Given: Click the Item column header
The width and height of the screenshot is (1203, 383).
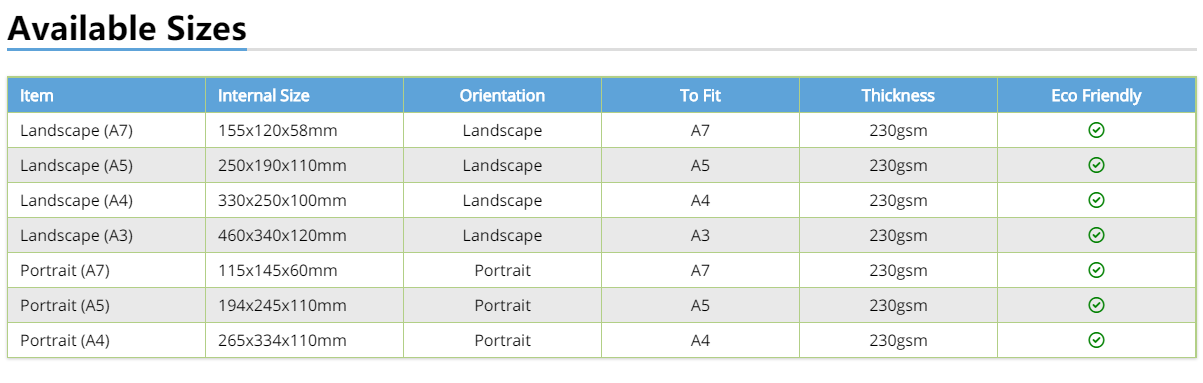Looking at the screenshot, I should click(107, 95).
